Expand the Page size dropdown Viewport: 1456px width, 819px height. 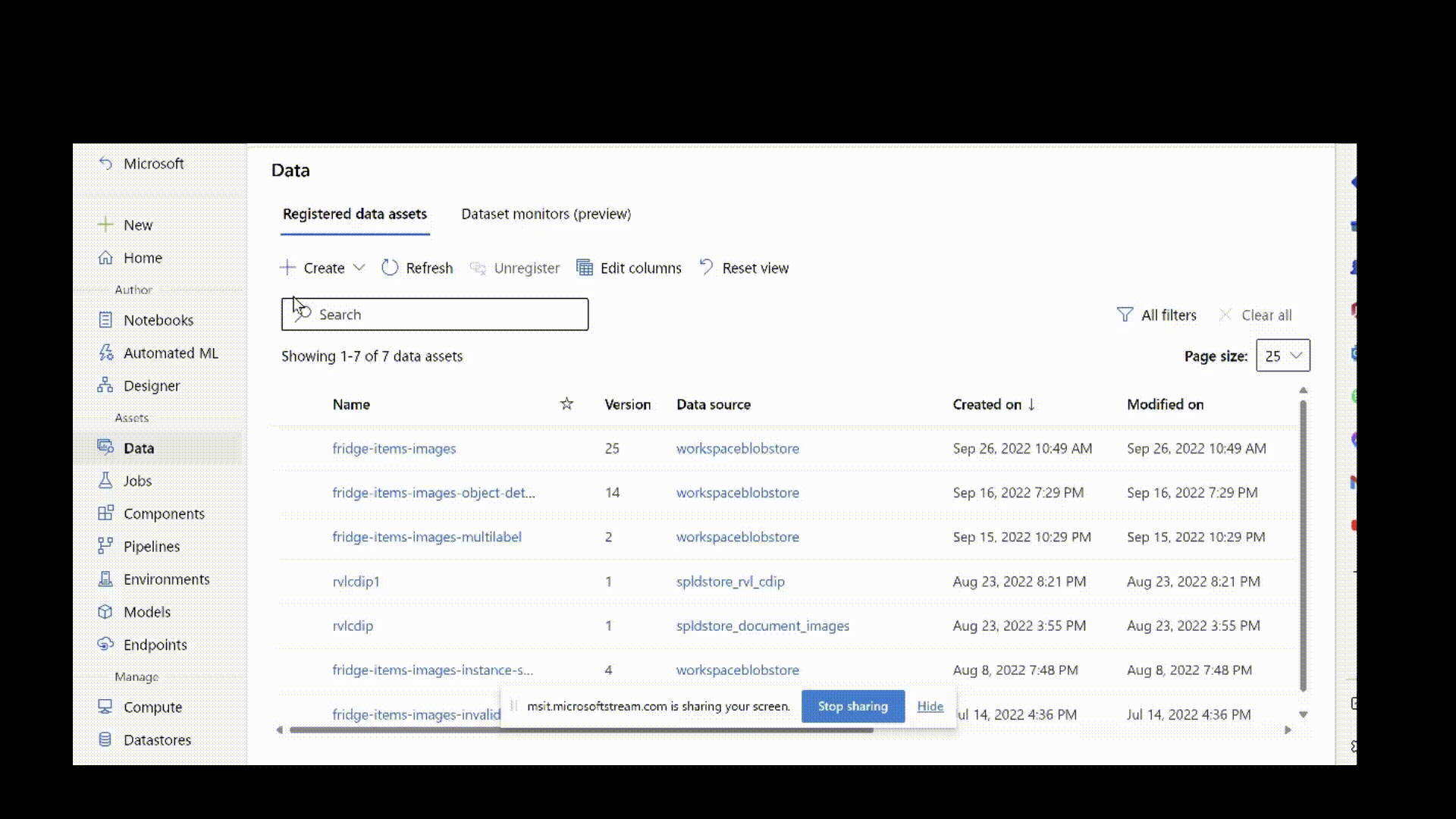(x=1282, y=355)
